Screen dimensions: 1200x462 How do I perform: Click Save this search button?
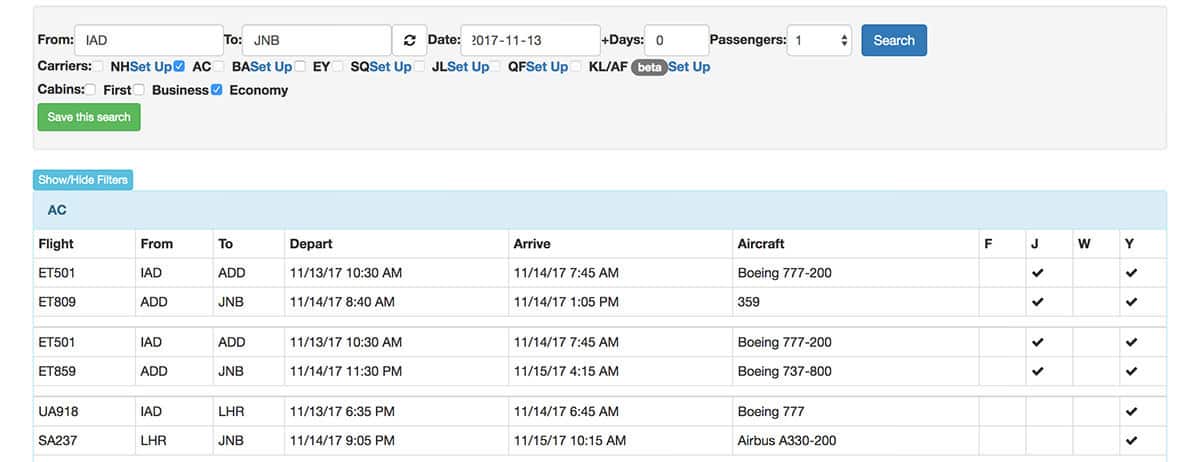click(x=89, y=117)
